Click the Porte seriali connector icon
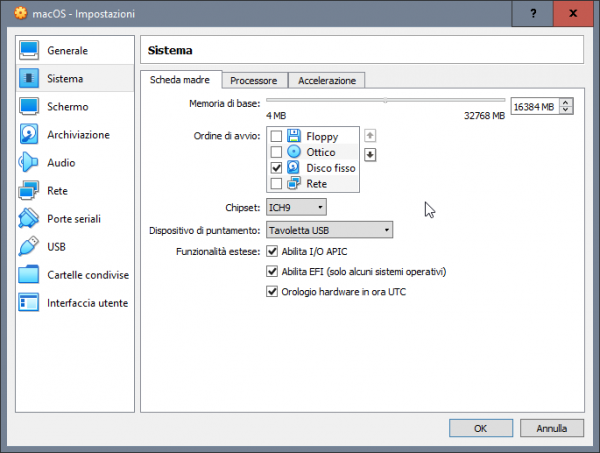The height and width of the screenshot is (453, 600). (x=29, y=218)
